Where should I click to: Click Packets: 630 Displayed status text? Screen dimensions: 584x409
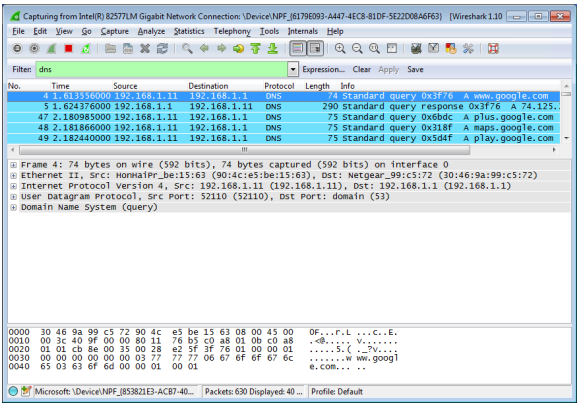254,391
